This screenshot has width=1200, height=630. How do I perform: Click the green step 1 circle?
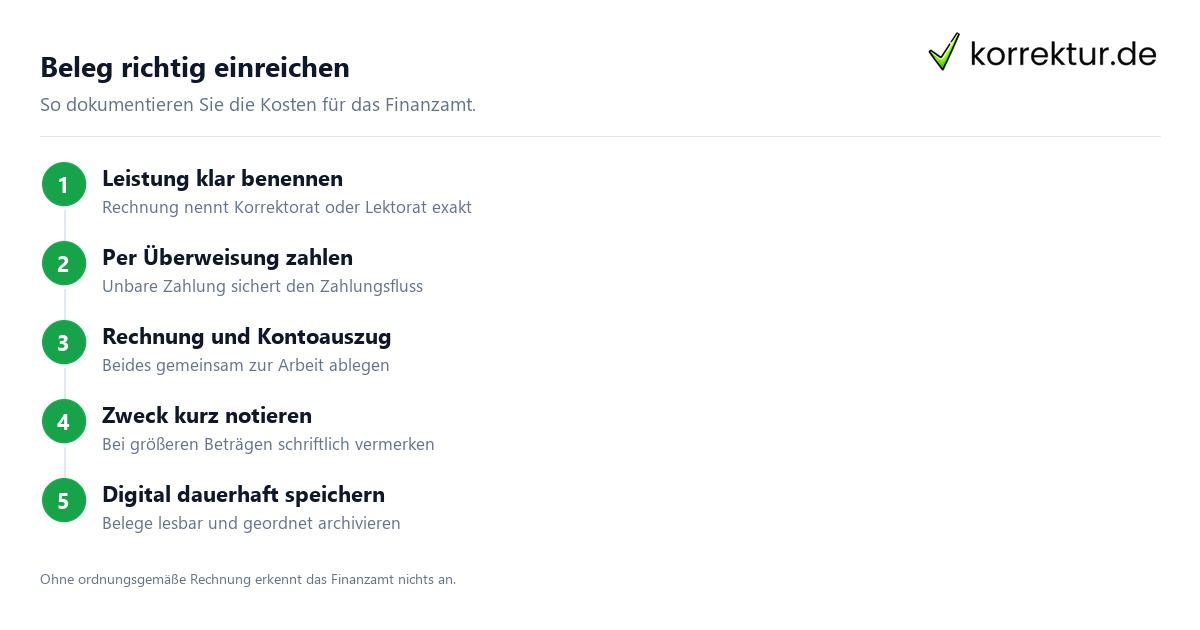[x=64, y=185]
